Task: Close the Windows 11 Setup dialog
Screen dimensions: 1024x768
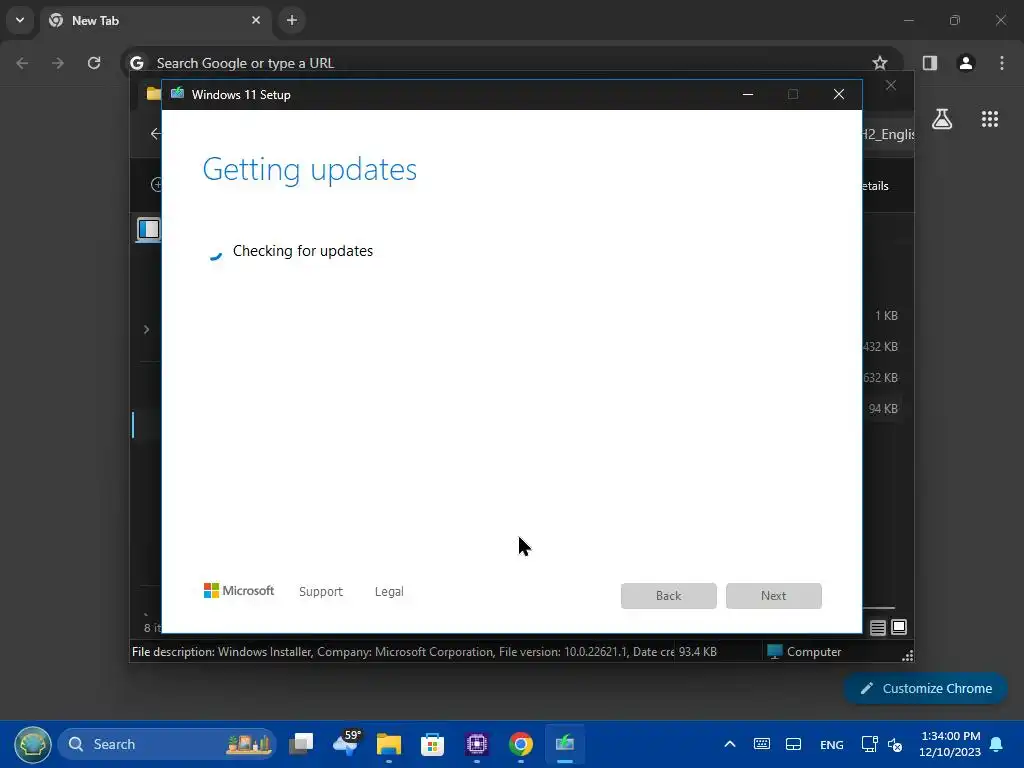Action: click(x=839, y=95)
